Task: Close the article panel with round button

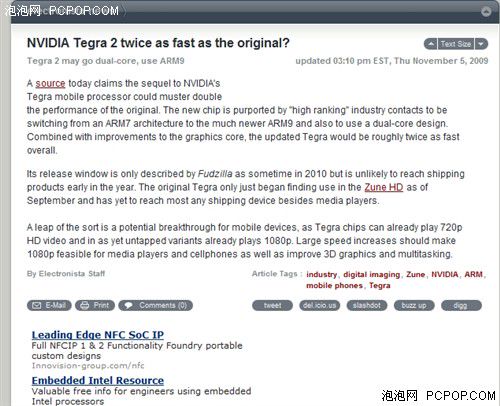Action: coord(486,12)
